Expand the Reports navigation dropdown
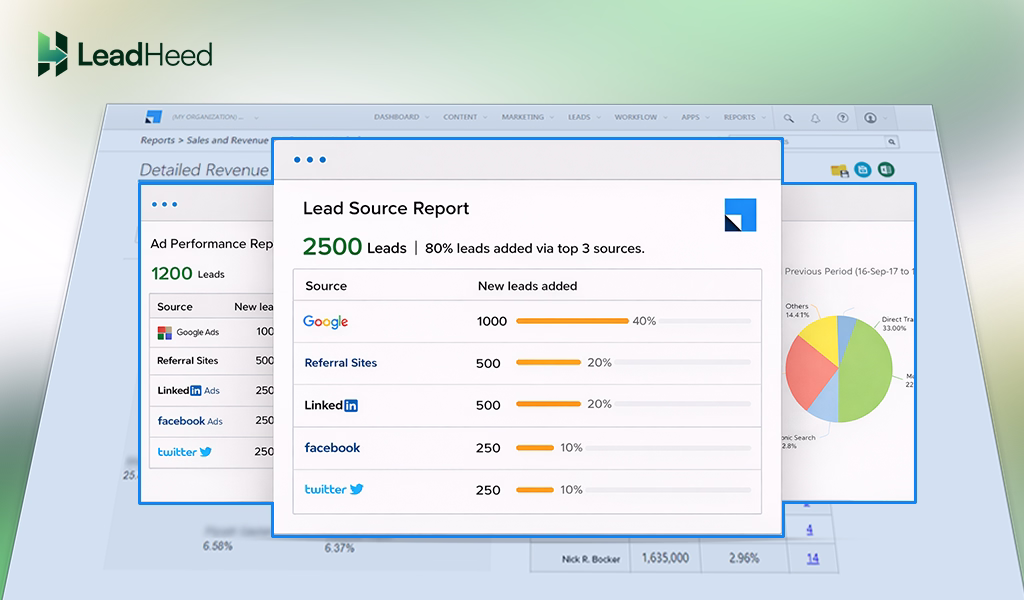1024x600 pixels. pos(742,116)
